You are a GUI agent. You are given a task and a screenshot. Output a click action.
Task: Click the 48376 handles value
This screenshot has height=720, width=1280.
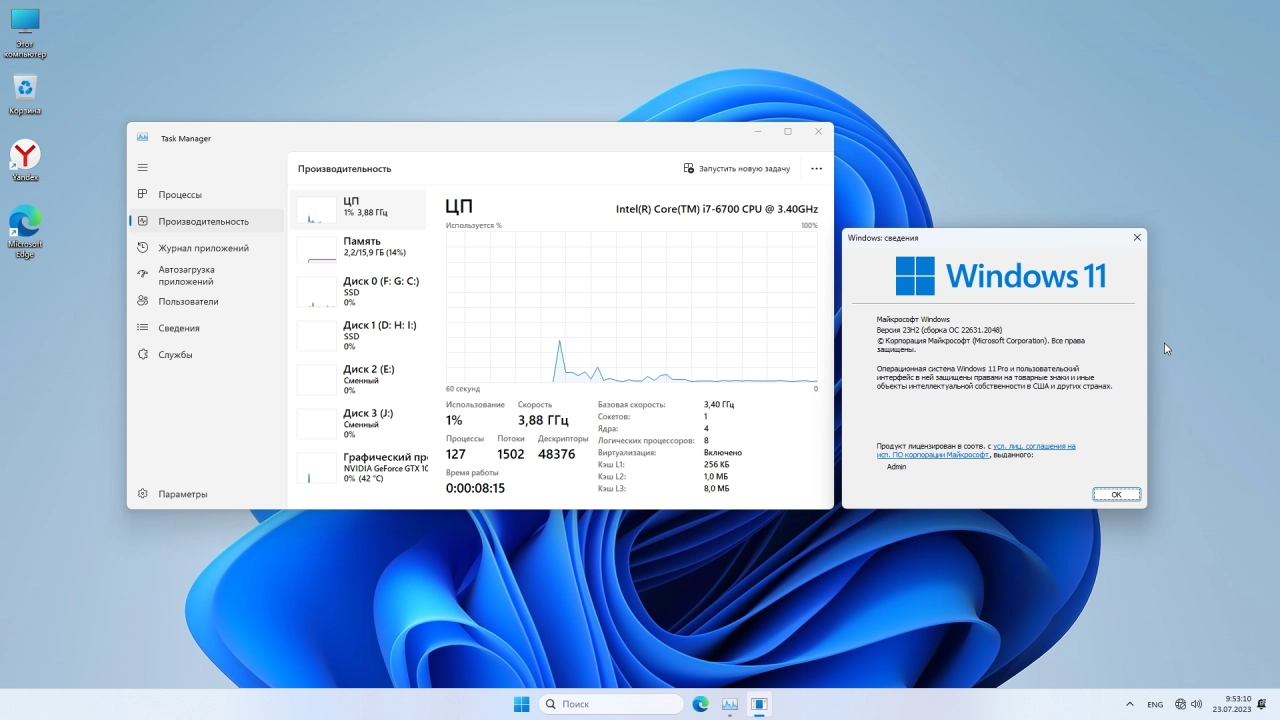(x=556, y=454)
